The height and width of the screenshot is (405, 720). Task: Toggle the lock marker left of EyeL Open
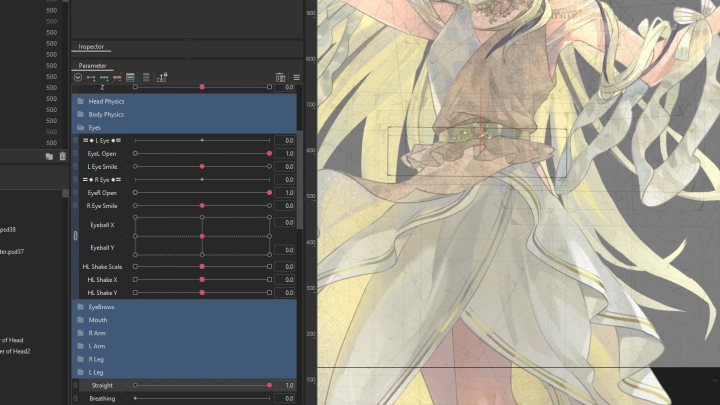coord(76,154)
